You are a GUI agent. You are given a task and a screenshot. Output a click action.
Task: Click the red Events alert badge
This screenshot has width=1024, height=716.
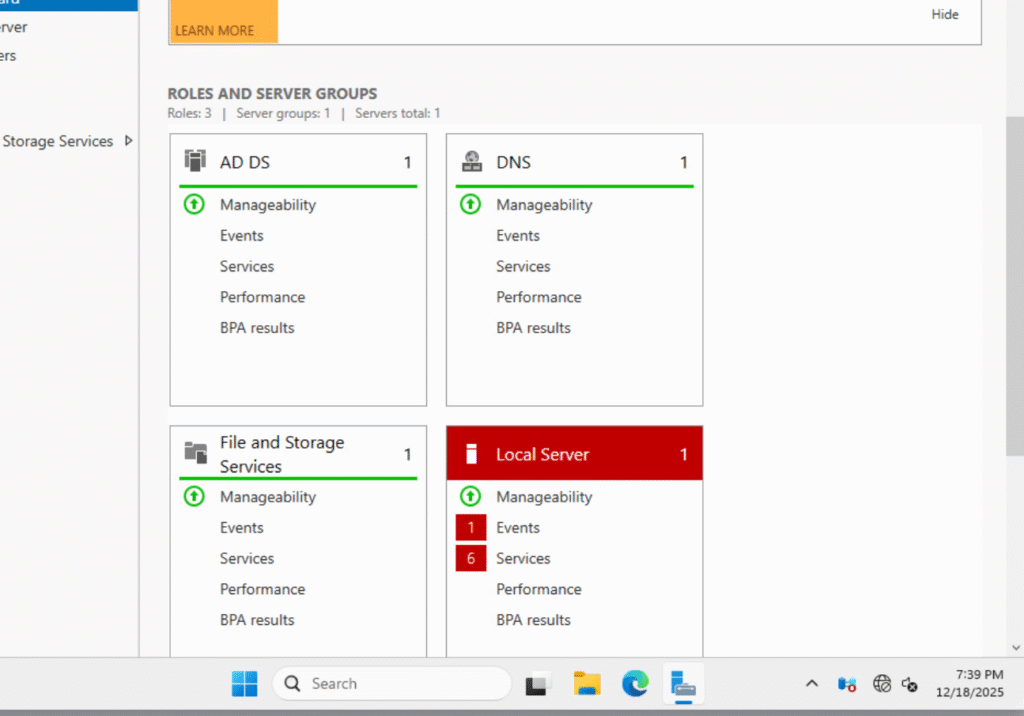coord(470,527)
